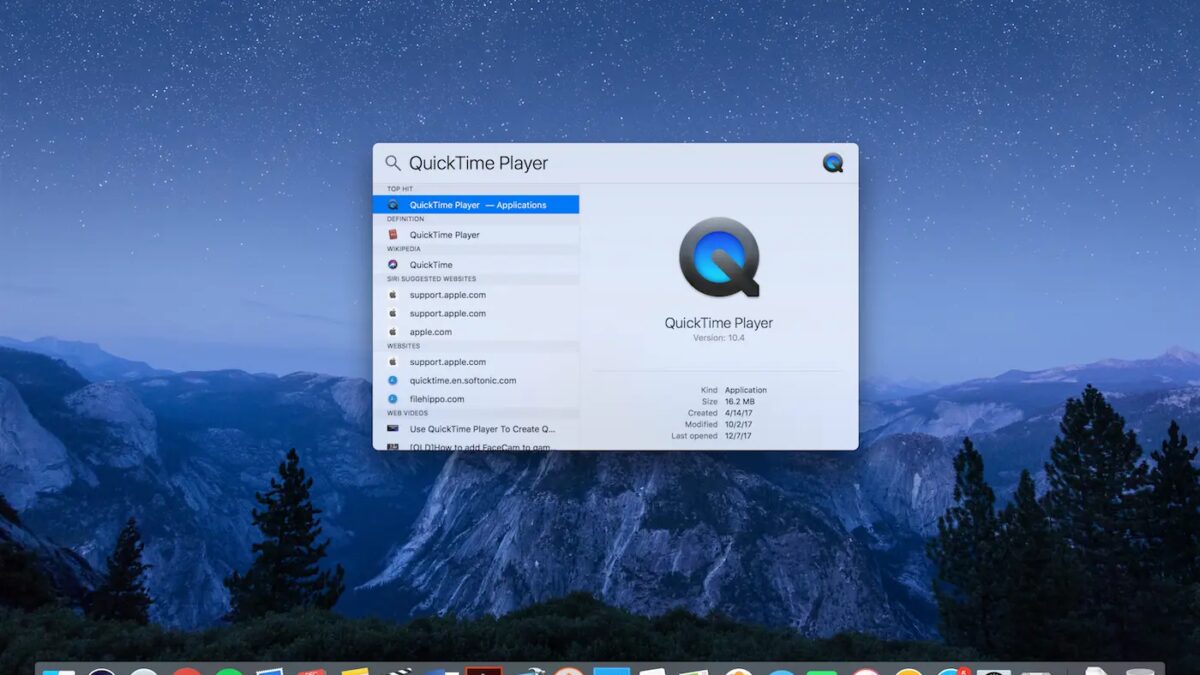Select the '[OLD]How to add FaceCam' video result
This screenshot has width=1200, height=675.
click(x=480, y=445)
